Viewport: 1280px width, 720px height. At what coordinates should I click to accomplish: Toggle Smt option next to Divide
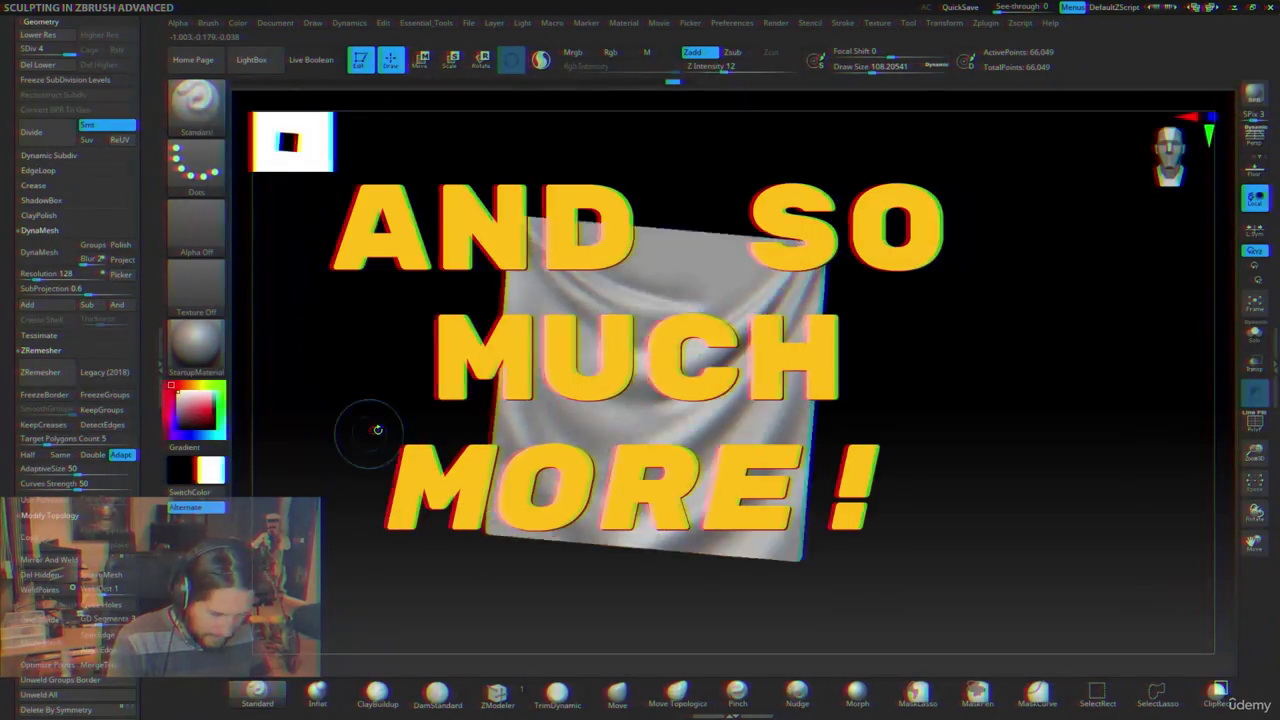(107, 125)
